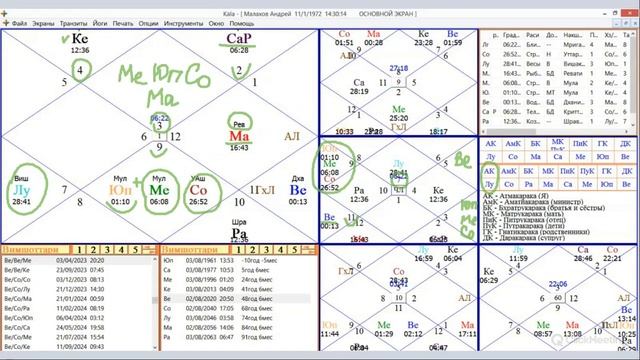Click date-format icon after level 5, Ве/Ве/Ме panel
This screenshot has width=640, height=360.
coord(149,250)
